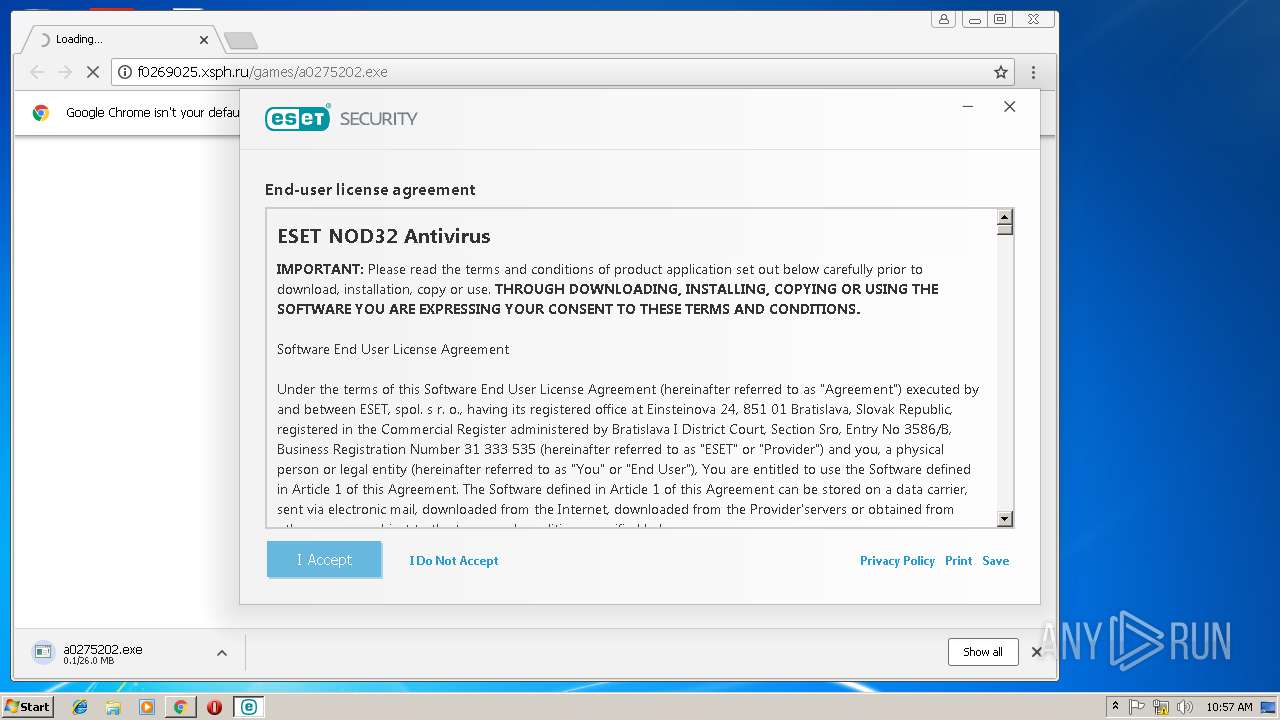Click the site information icon

[x=125, y=72]
